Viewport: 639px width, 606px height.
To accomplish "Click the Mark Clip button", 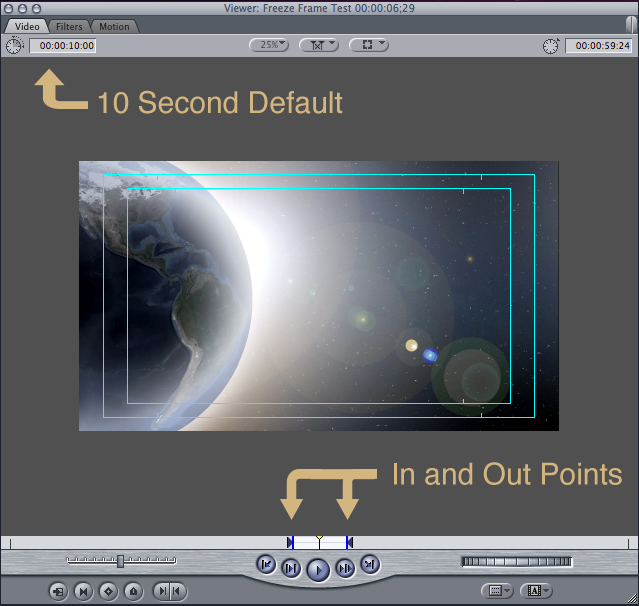I will 84,591.
